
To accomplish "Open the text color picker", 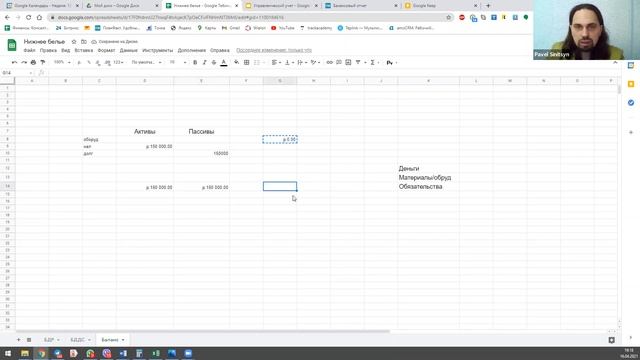I will click(x=224, y=62).
